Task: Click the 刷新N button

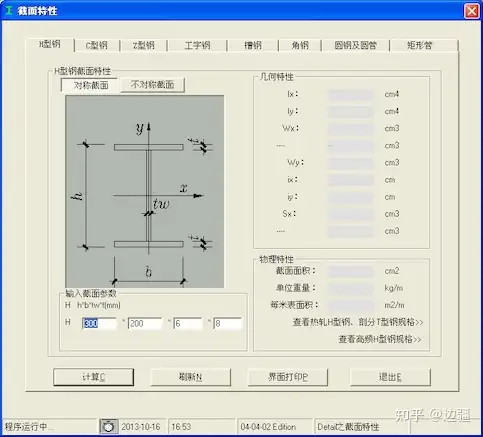Action: (190, 377)
